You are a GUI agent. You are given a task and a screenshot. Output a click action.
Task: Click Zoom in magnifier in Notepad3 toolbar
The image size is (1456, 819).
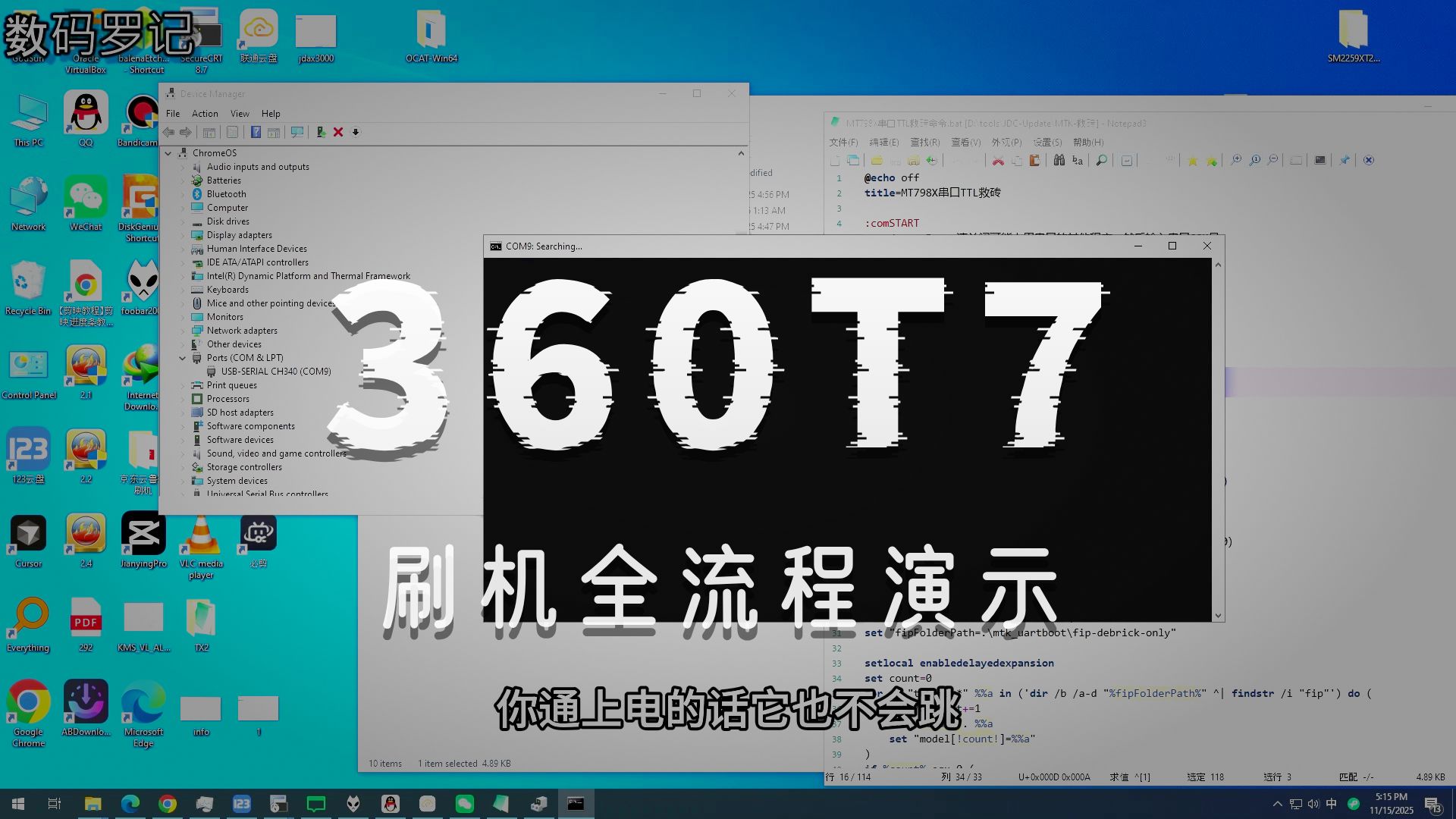pos(1236,160)
